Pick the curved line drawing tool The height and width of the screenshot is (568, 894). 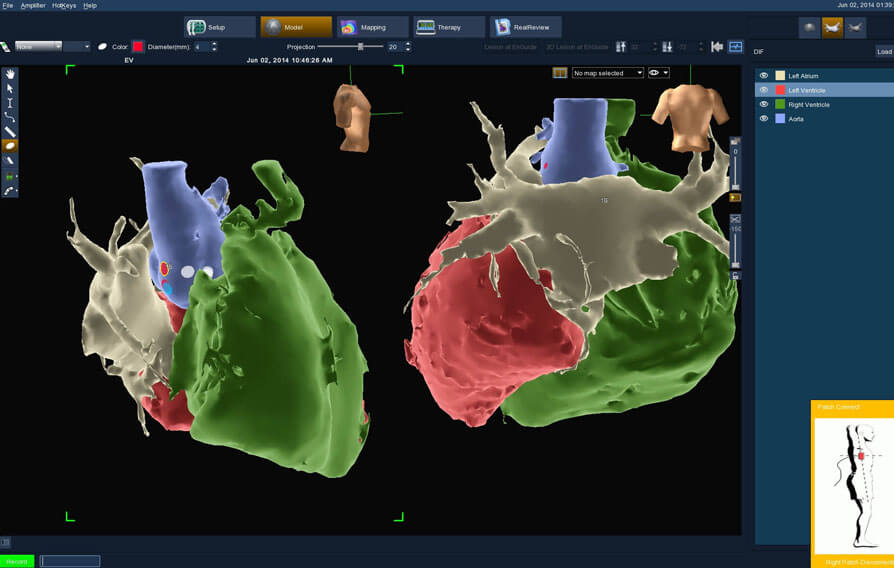(x=10, y=117)
